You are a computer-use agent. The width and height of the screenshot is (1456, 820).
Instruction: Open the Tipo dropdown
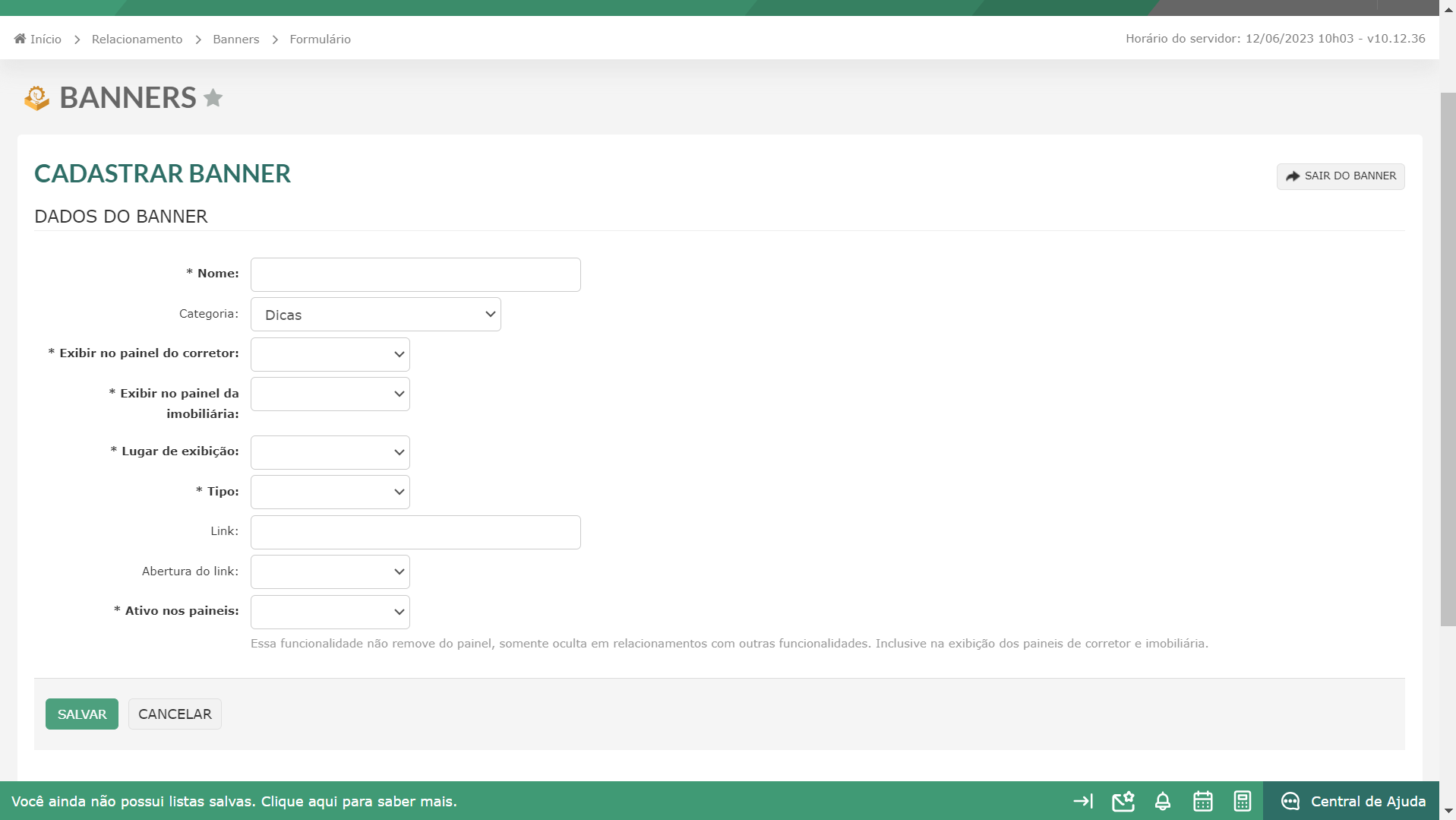click(330, 492)
